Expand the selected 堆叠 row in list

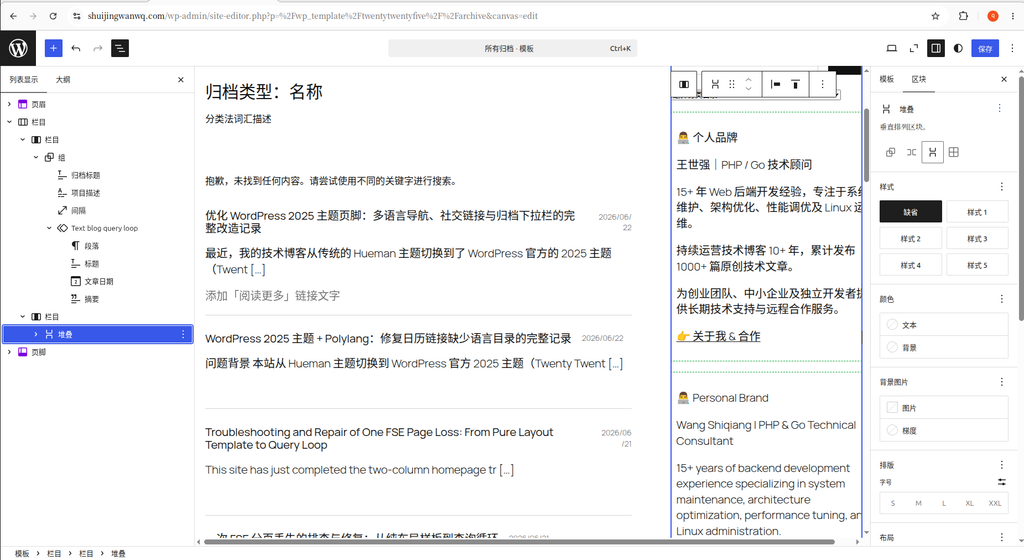click(x=36, y=334)
